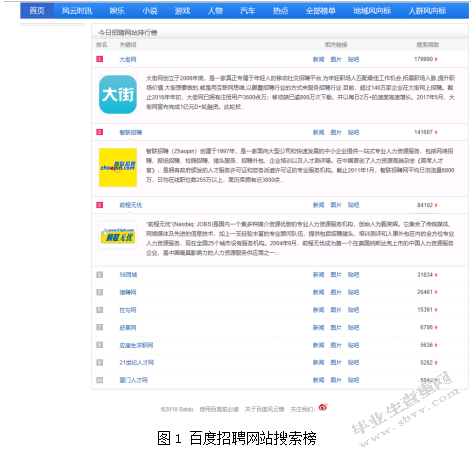Open the 人群风向标 tab

coord(427,11)
